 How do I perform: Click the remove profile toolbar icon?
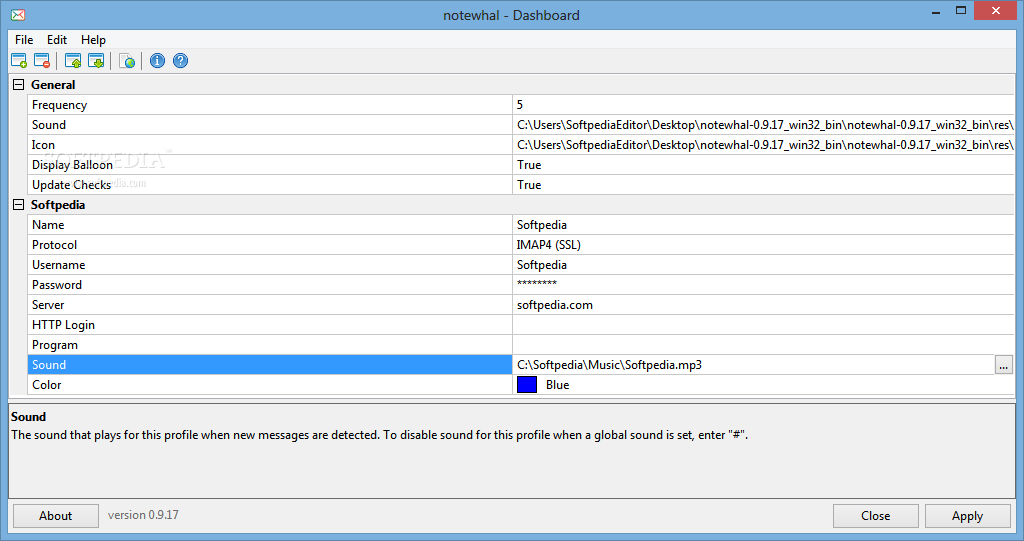pos(42,61)
